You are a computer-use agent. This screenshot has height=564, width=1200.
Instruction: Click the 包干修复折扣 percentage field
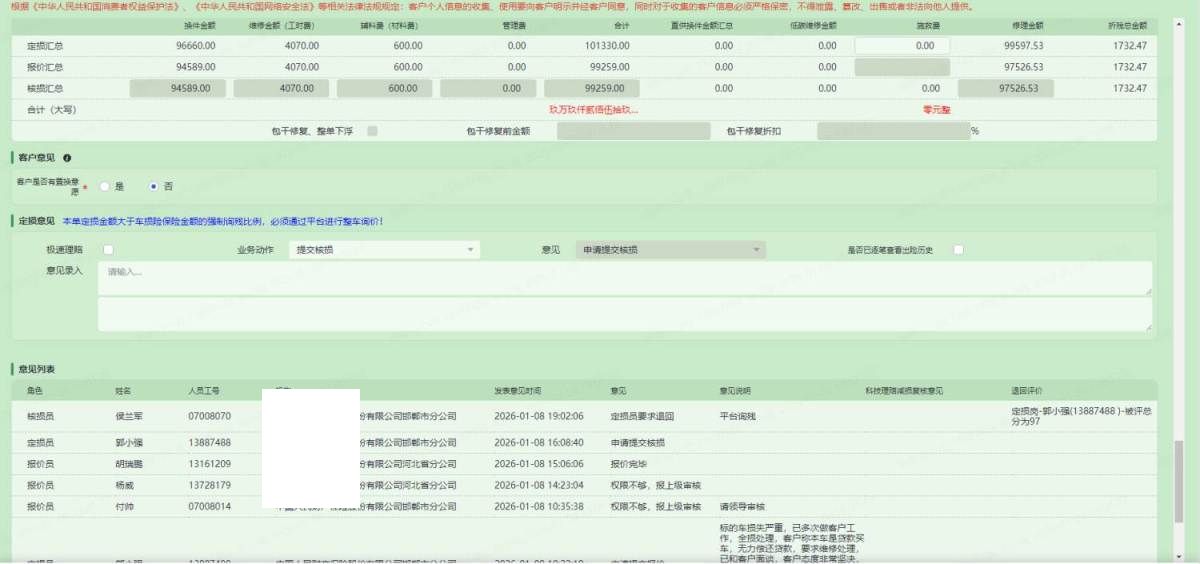(x=892, y=131)
